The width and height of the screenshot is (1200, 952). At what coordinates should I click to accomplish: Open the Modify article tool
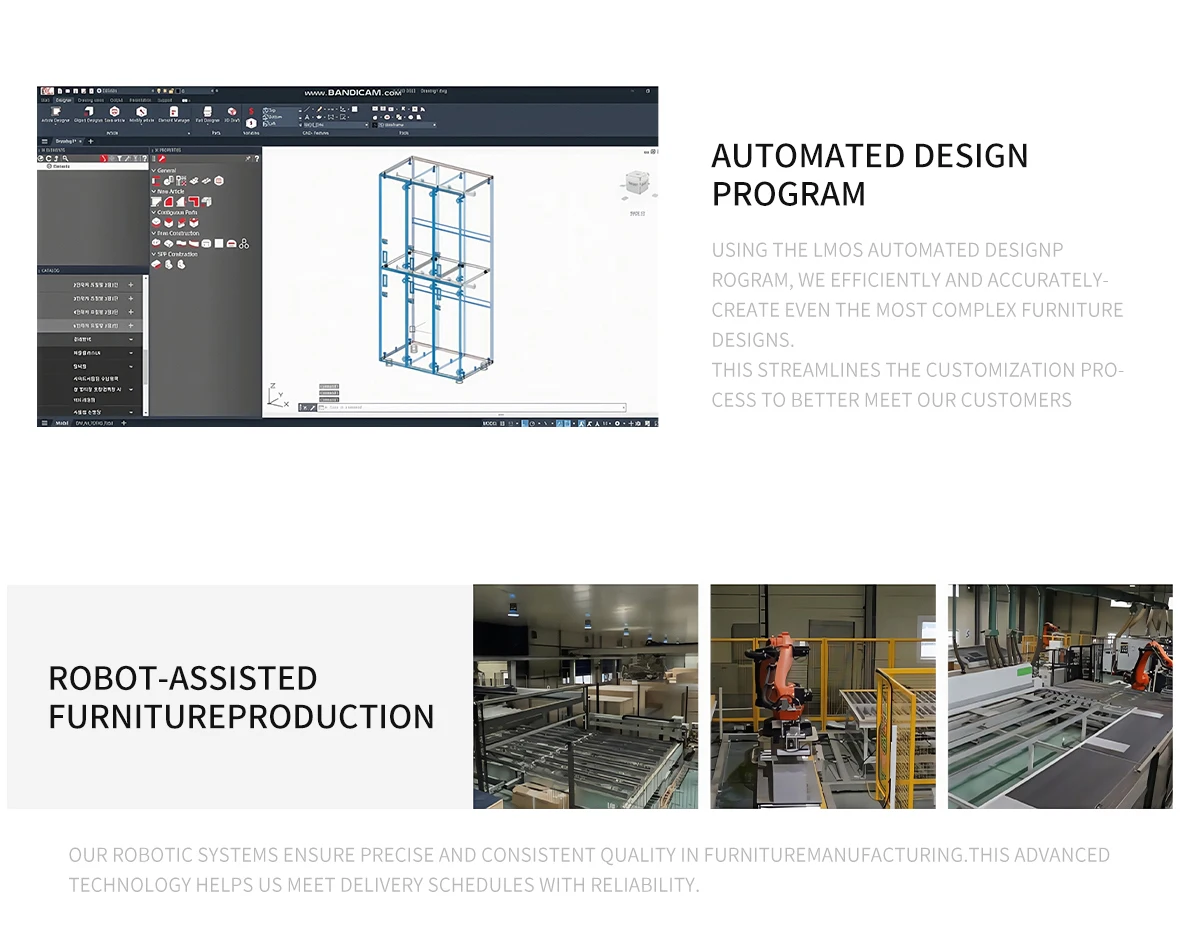point(142,112)
